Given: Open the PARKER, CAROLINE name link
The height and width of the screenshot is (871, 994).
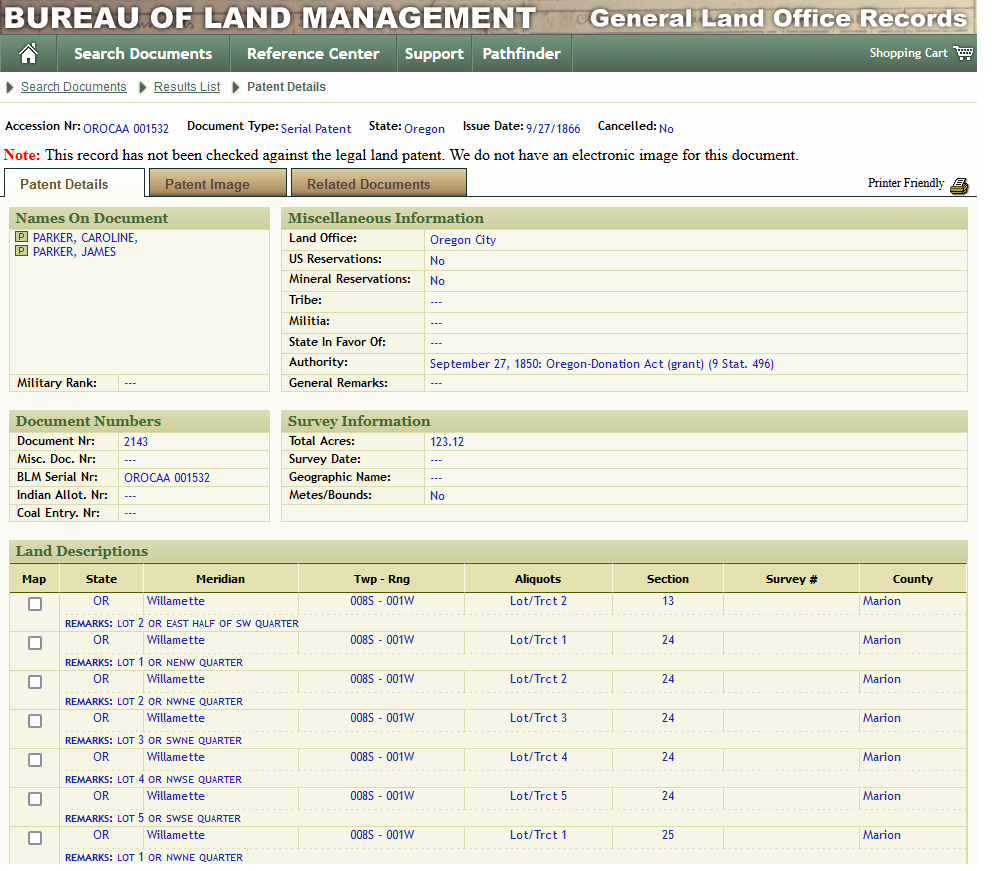Looking at the screenshot, I should pyautogui.click(x=85, y=238).
